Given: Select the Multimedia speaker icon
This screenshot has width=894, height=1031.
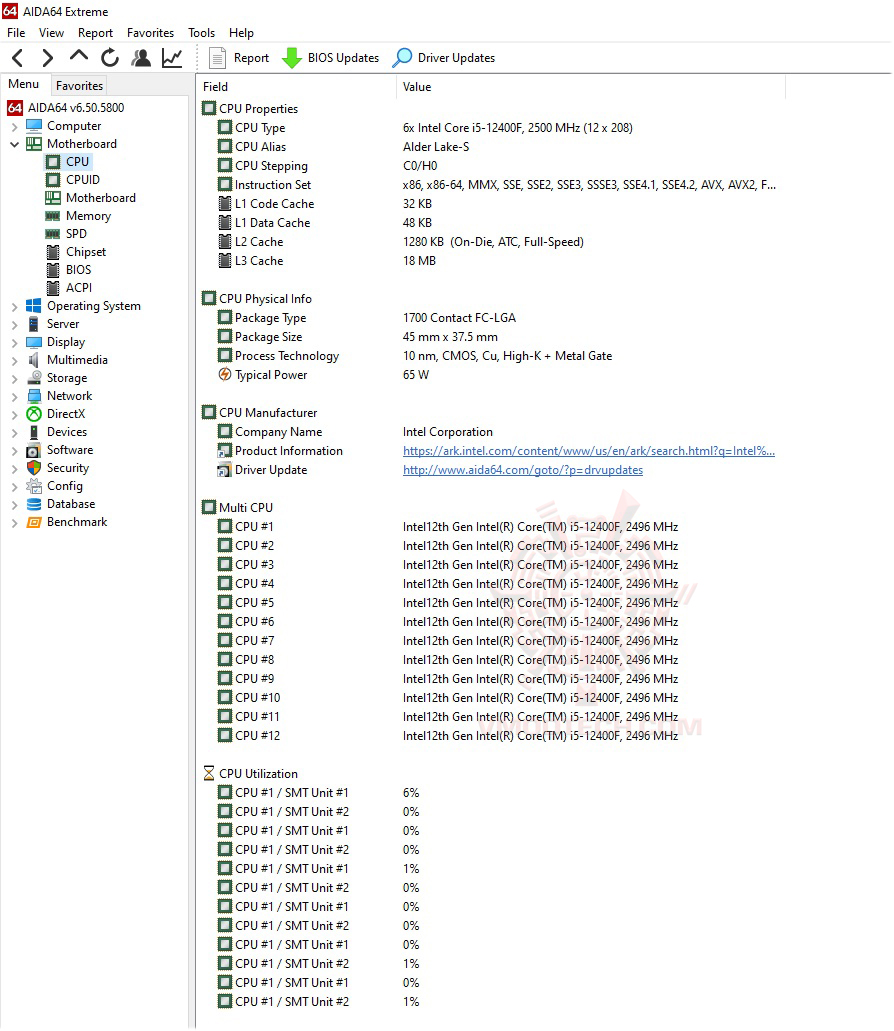Looking at the screenshot, I should pyautogui.click(x=34, y=360).
